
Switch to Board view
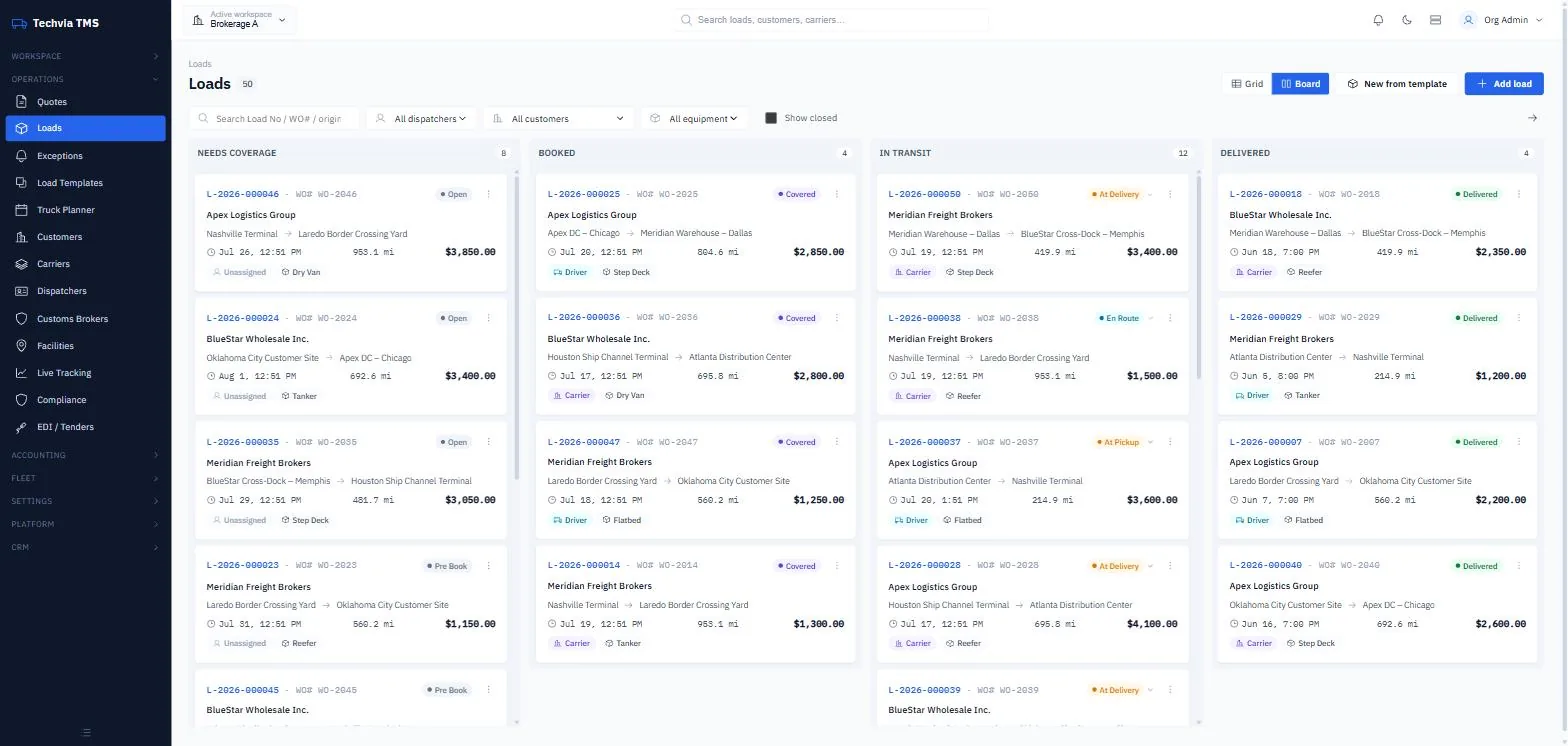click(x=1300, y=84)
